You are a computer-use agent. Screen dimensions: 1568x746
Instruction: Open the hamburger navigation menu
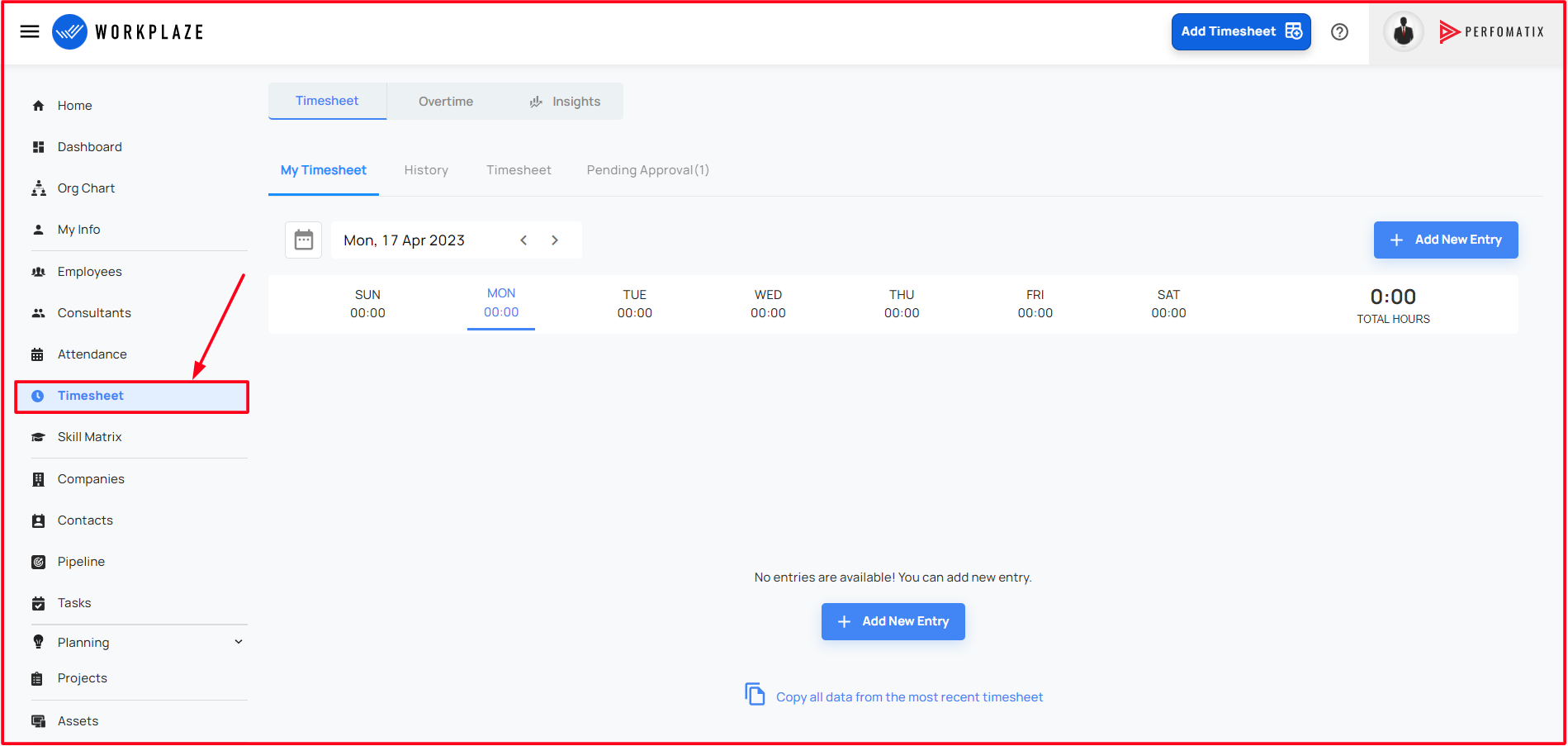pos(30,31)
